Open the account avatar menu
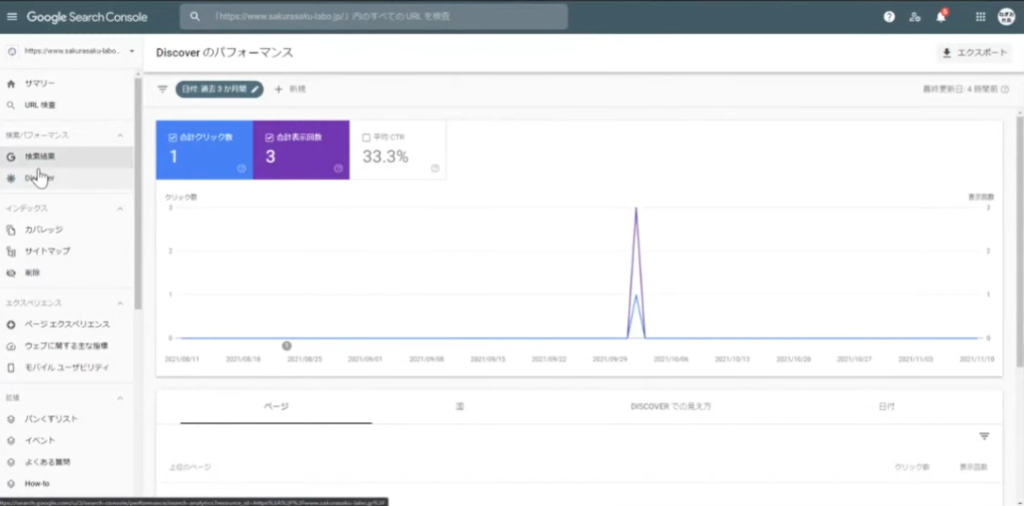Screen dimensions: 1024x506 (x=1007, y=17)
